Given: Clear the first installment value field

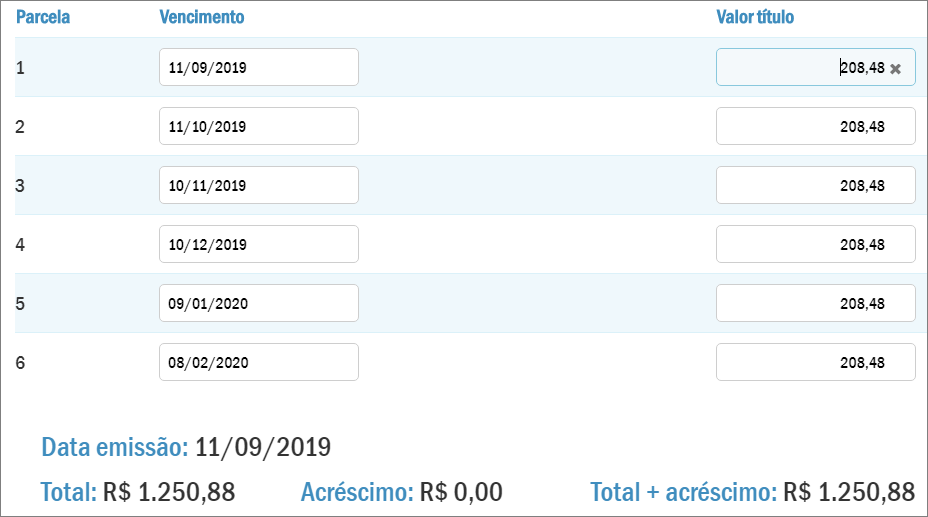Looking at the screenshot, I should pyautogui.click(x=896, y=69).
